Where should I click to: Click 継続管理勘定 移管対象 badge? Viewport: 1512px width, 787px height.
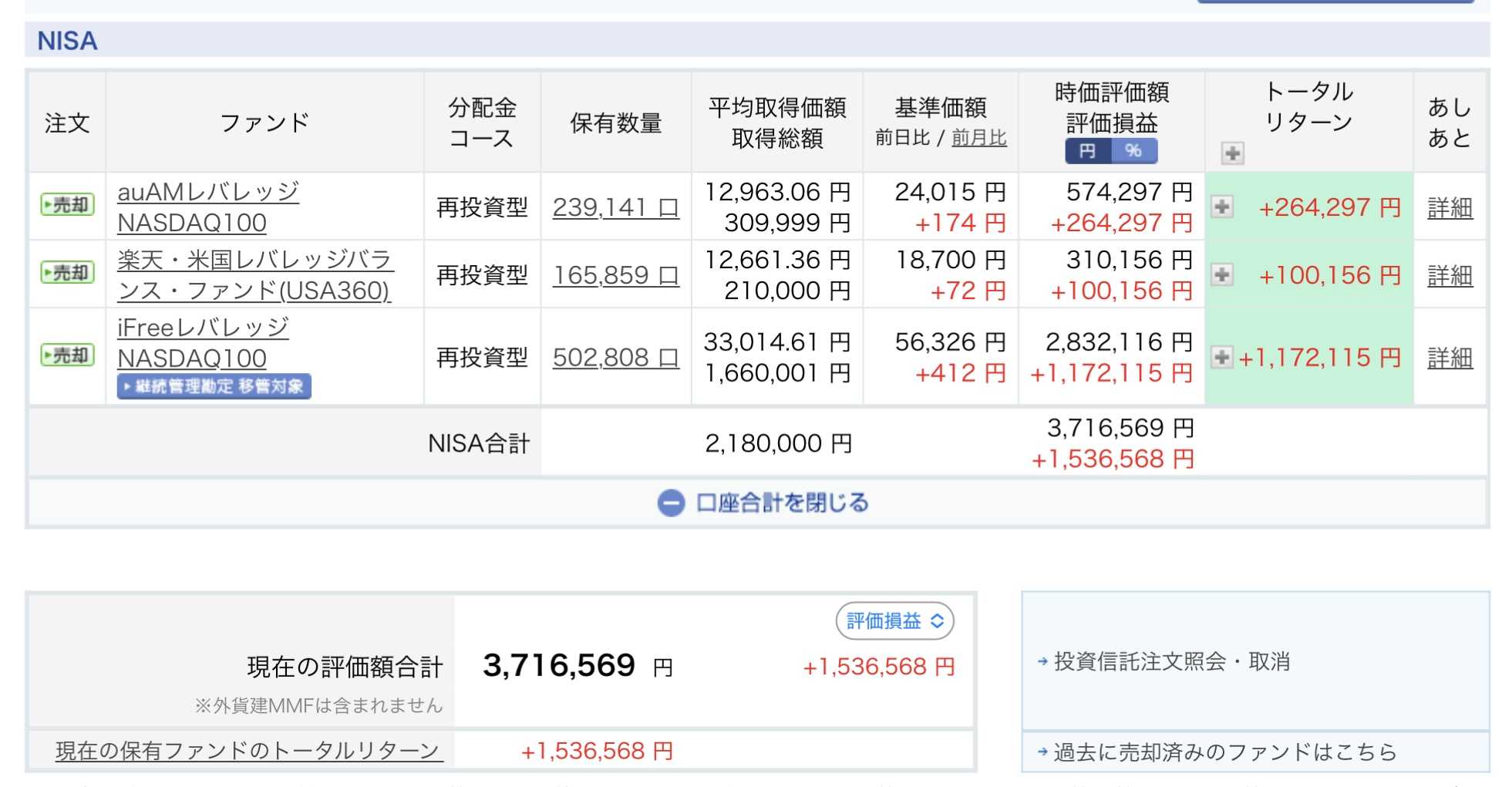tap(214, 386)
